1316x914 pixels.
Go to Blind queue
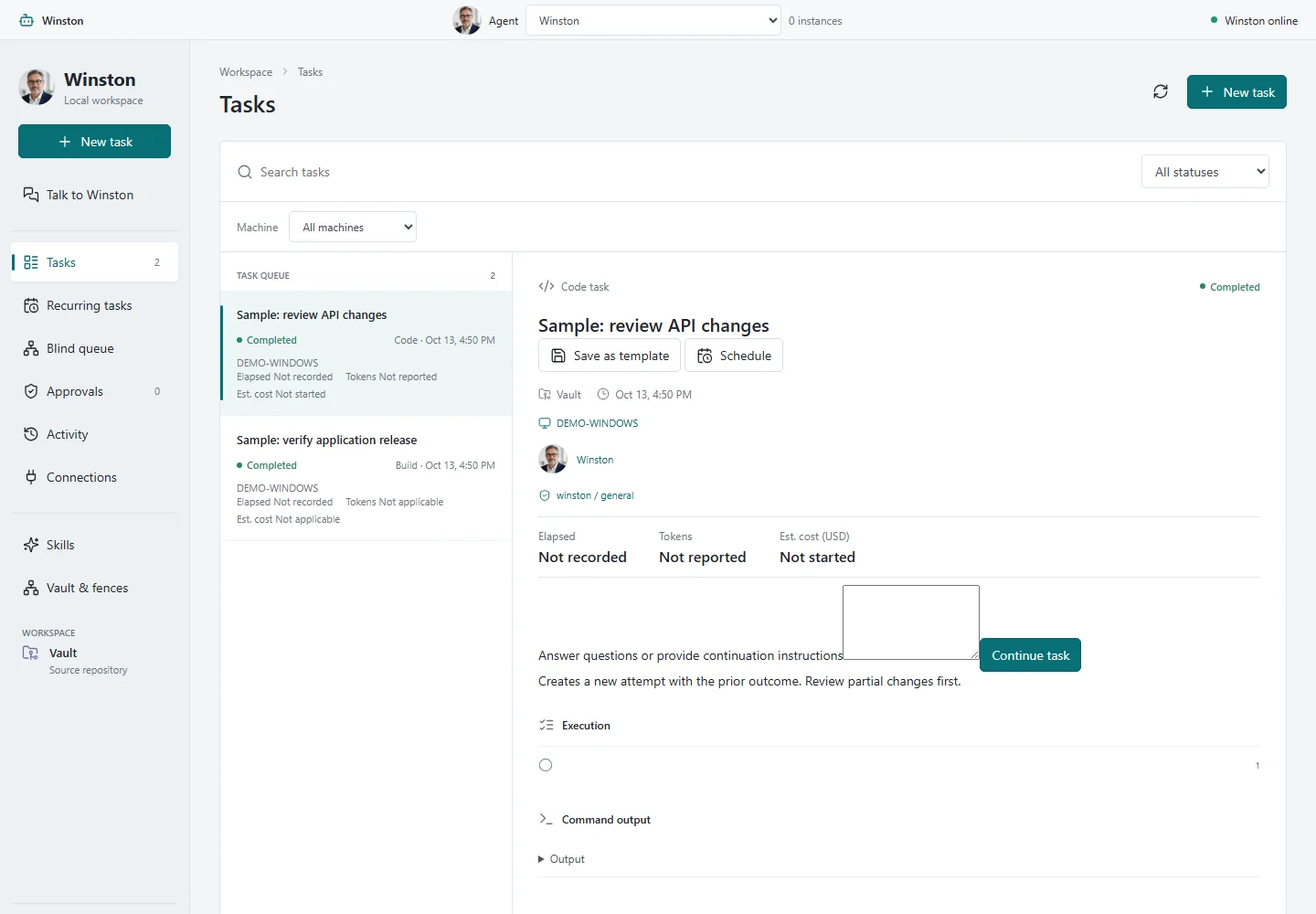point(94,348)
